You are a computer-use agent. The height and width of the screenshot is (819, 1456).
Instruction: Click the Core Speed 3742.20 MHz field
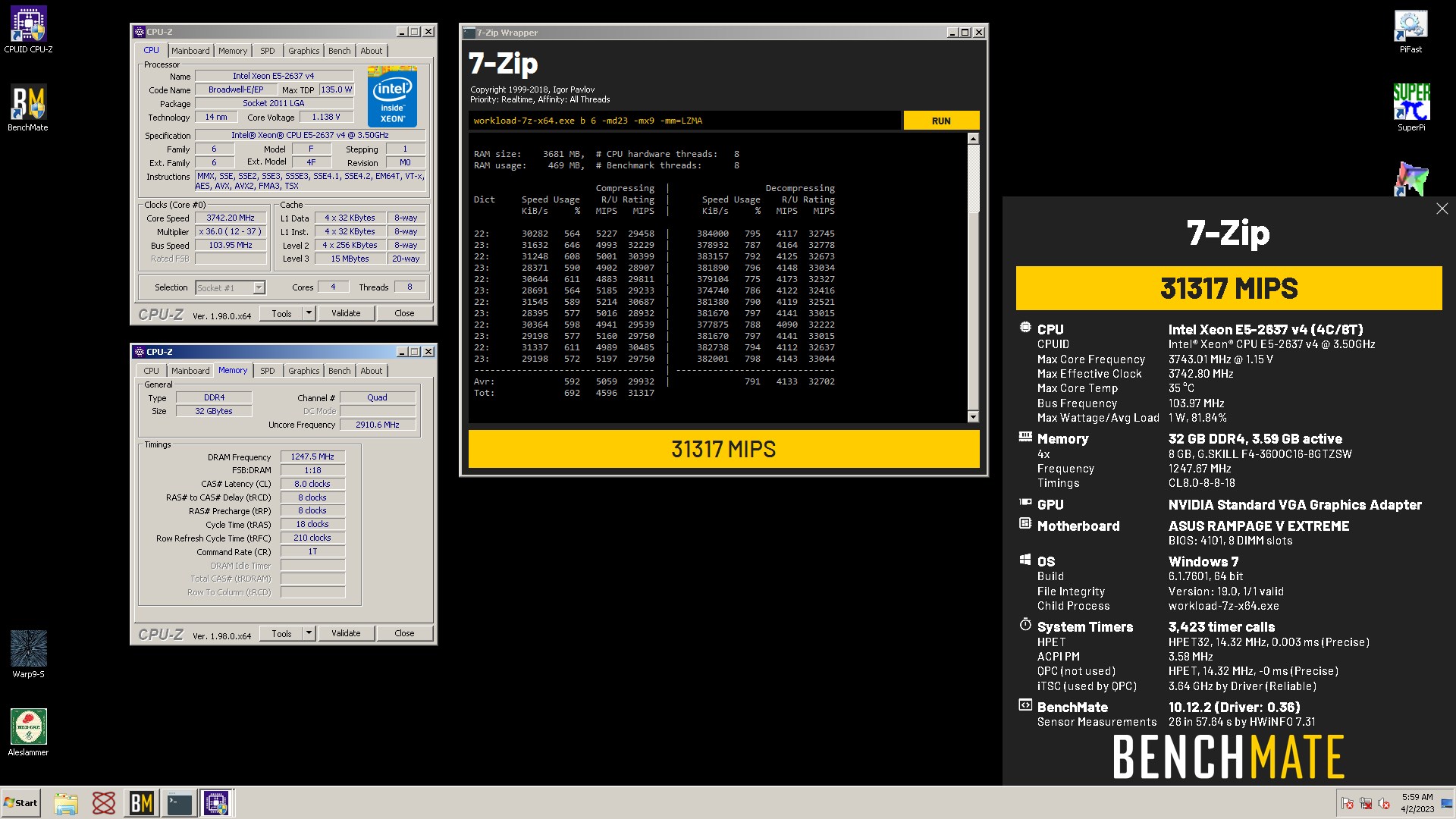(231, 218)
